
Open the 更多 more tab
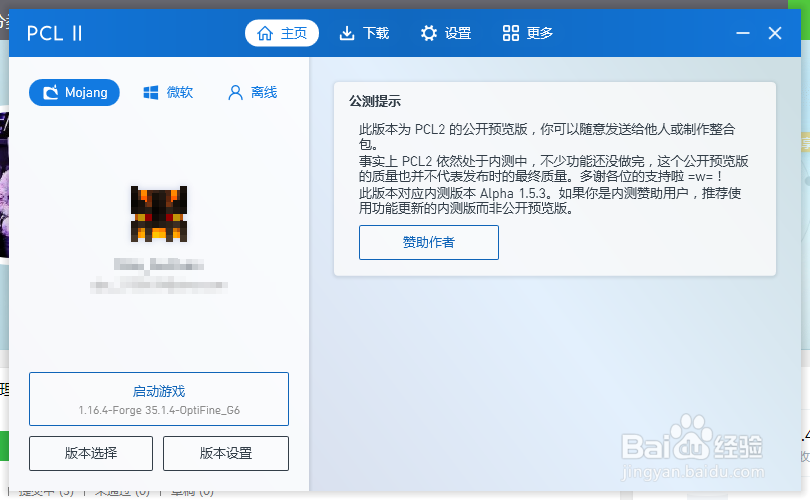(x=527, y=33)
